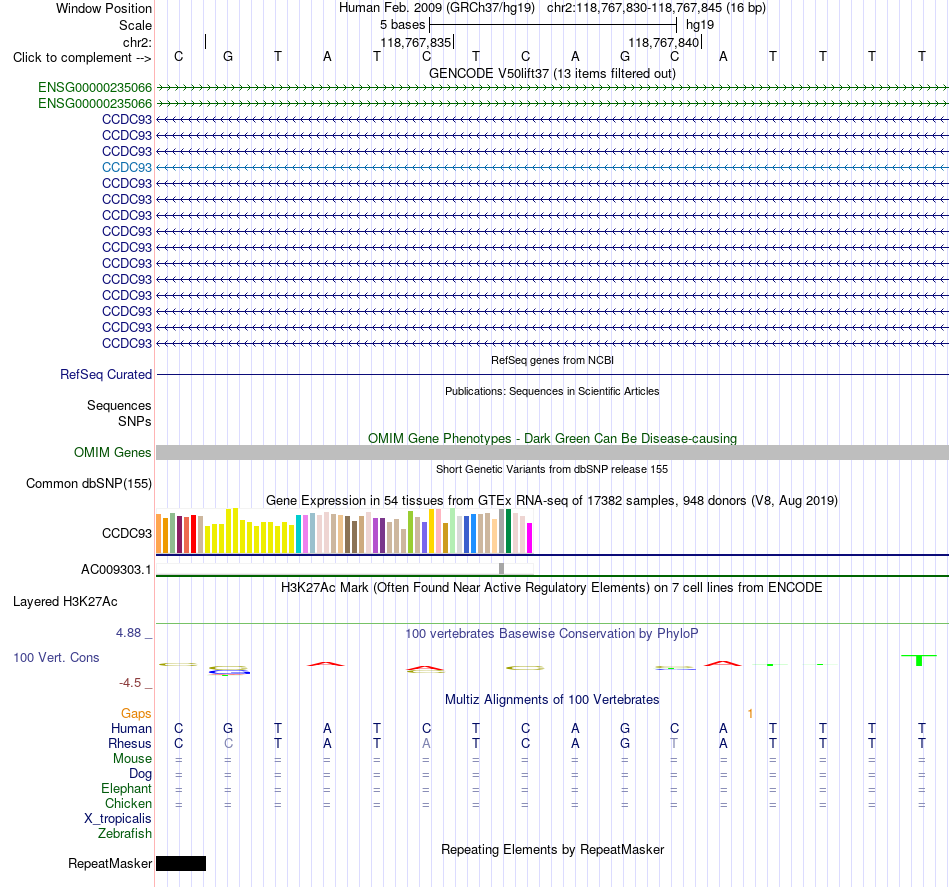The height and width of the screenshot is (887, 950).
Task: Click the gray mismatched 'A' in the Rhesus row
Action: pyautogui.click(x=426, y=743)
